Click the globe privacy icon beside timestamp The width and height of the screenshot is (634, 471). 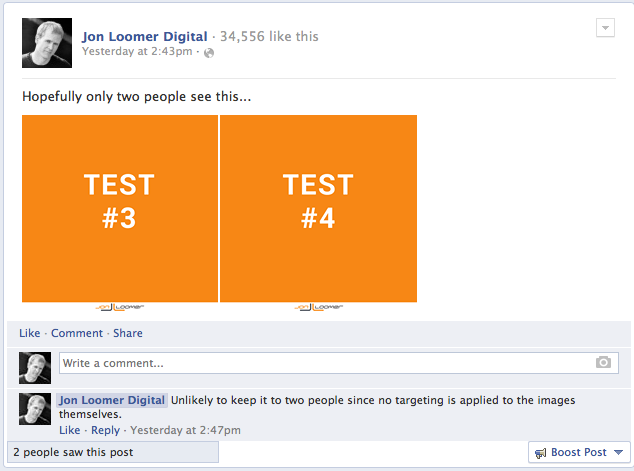[209, 52]
